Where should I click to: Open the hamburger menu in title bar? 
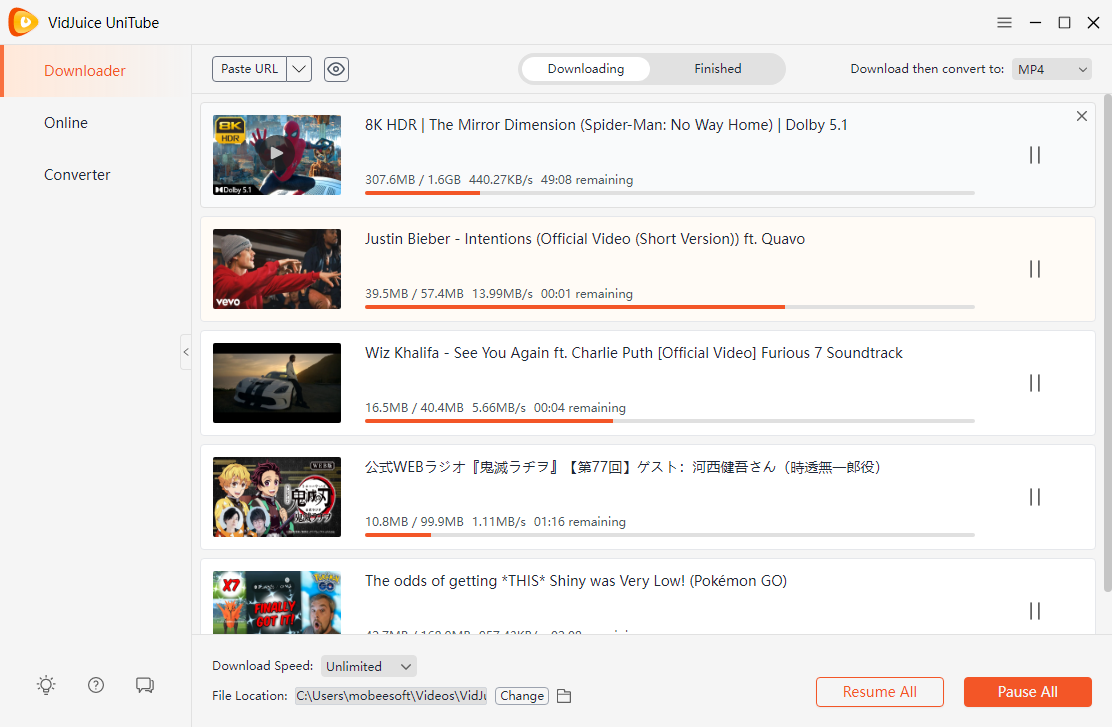[x=1004, y=23]
